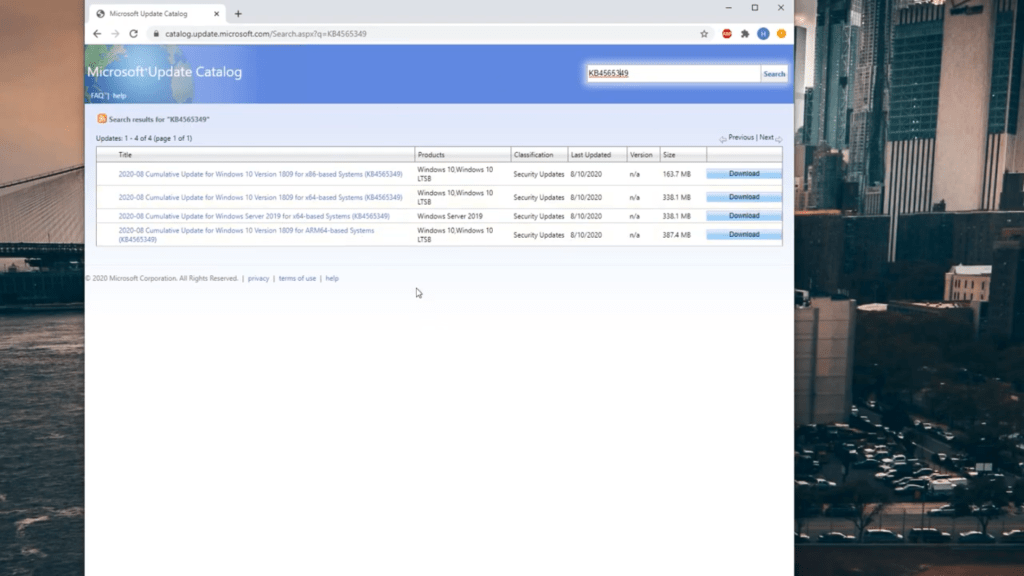The width and height of the screenshot is (1024, 576).
Task: Open the FAQ link in the header
Action: pyautogui.click(x=98, y=96)
